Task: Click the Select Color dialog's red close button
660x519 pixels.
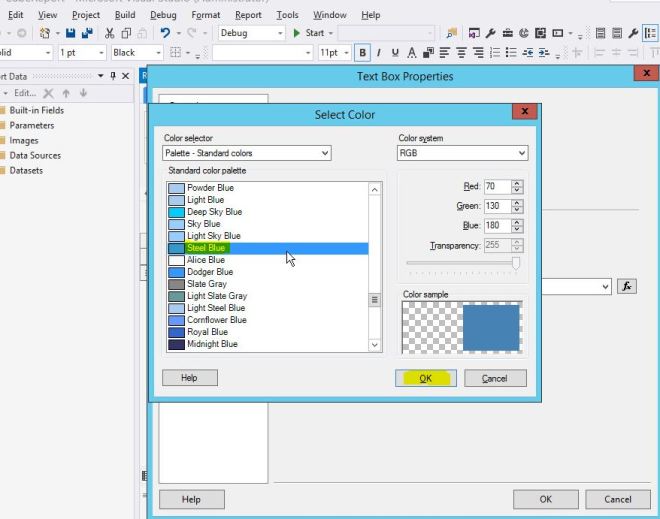Action: 519,114
